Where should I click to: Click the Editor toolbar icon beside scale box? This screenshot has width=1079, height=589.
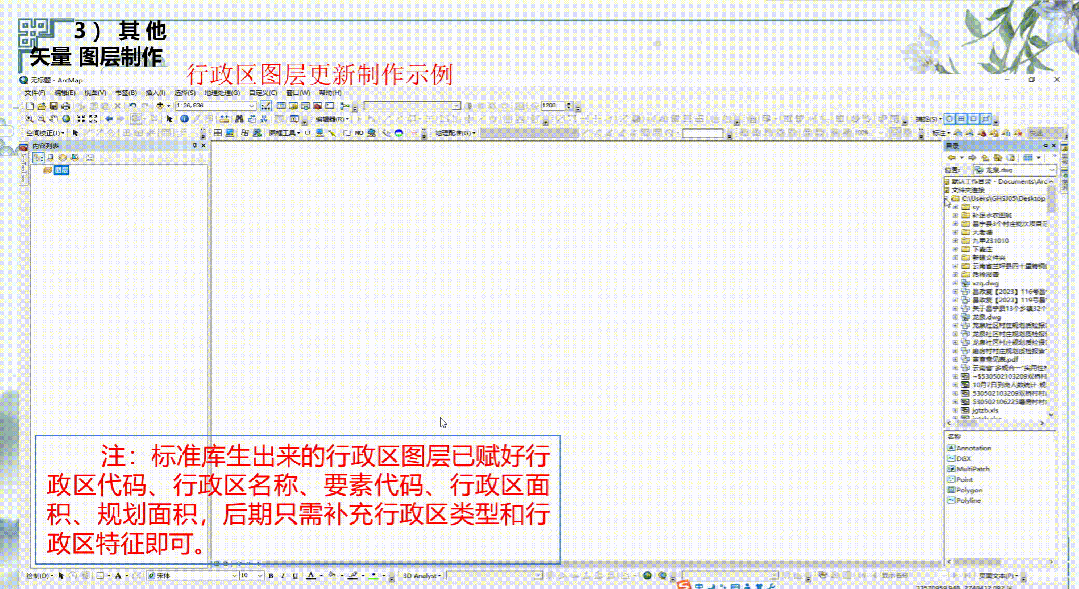(x=266, y=106)
